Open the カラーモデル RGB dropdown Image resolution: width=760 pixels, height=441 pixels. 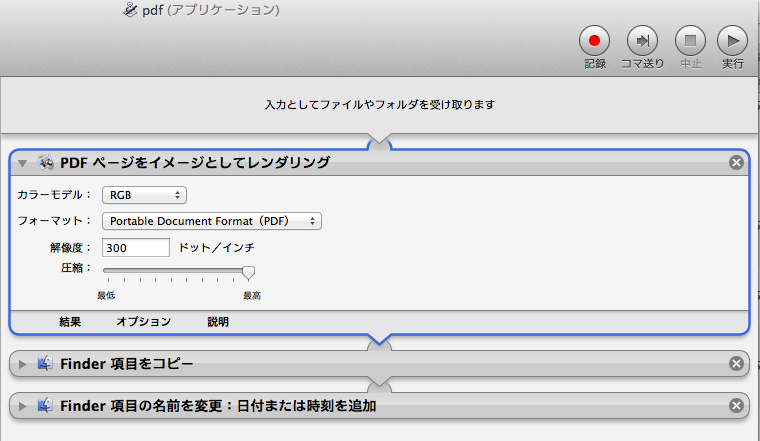point(144,195)
